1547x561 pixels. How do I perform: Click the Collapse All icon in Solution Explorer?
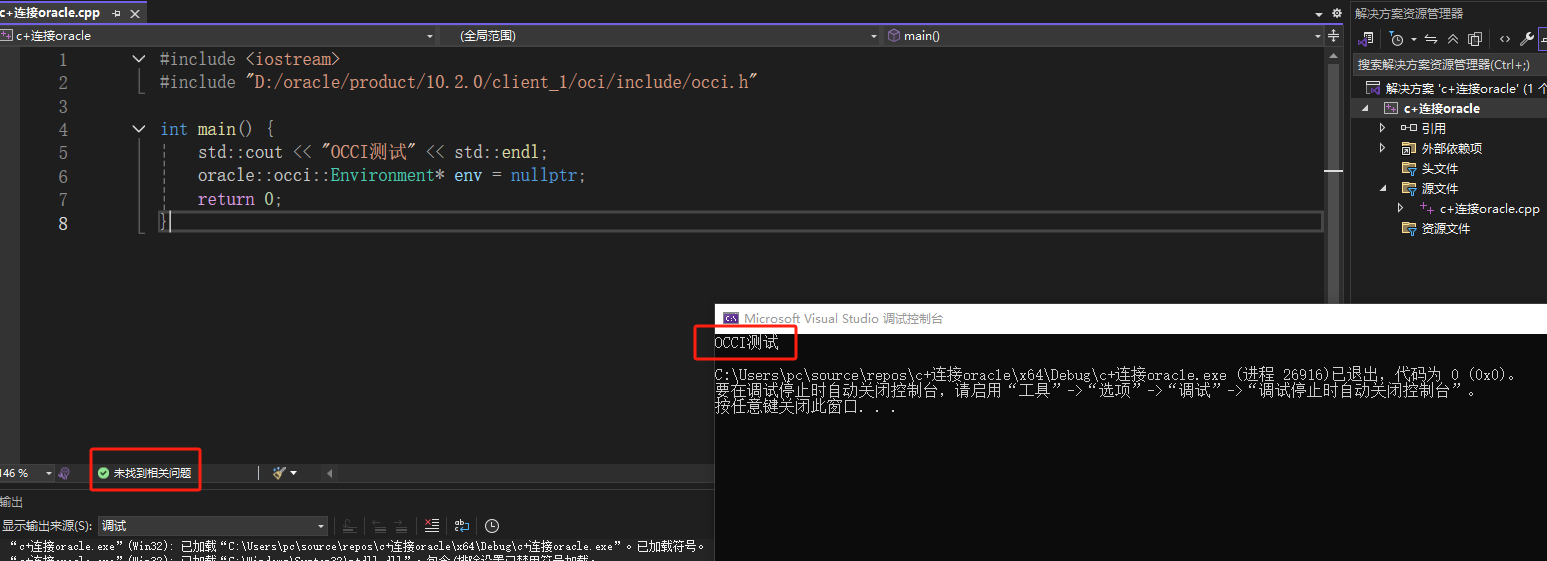(1452, 39)
